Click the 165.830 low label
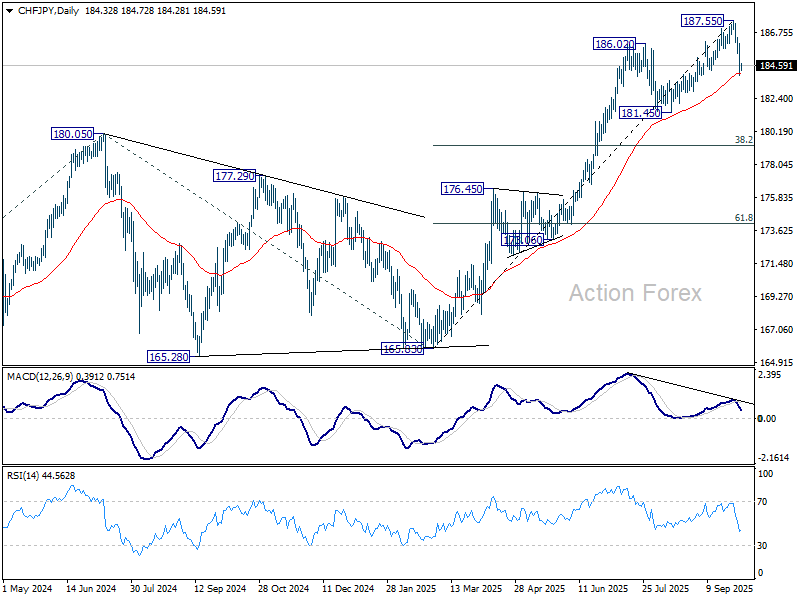800x600 pixels. click(x=403, y=349)
